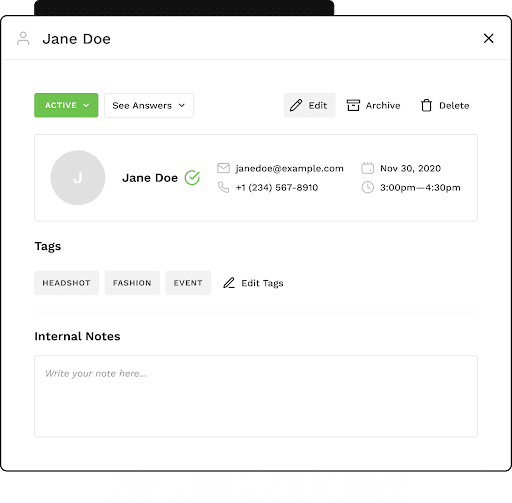Click the clock icon beside appointment time
Image resolution: width=512 pixels, height=503 pixels.
tap(368, 187)
